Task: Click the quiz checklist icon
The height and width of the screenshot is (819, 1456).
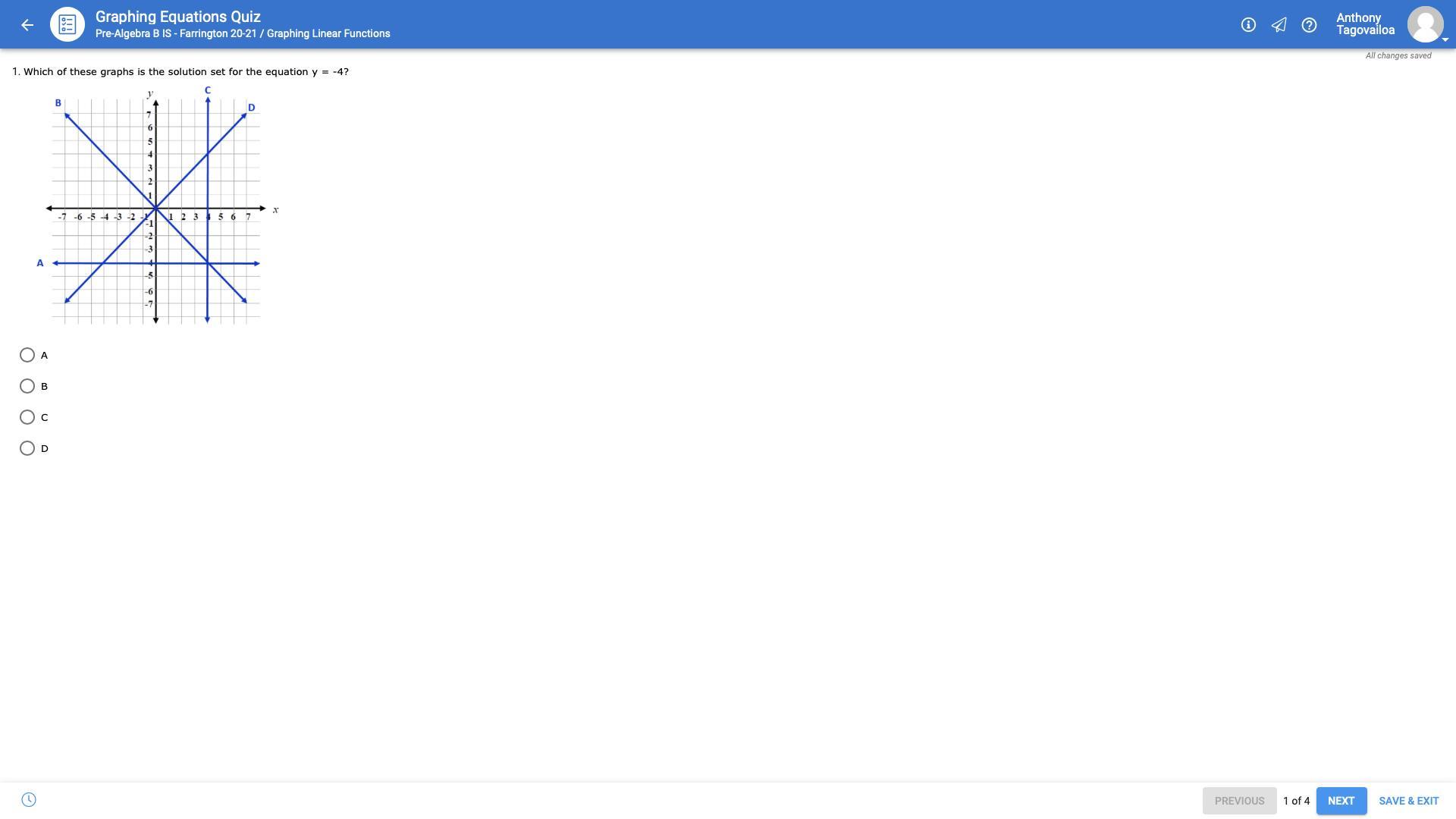Action: [x=67, y=25]
